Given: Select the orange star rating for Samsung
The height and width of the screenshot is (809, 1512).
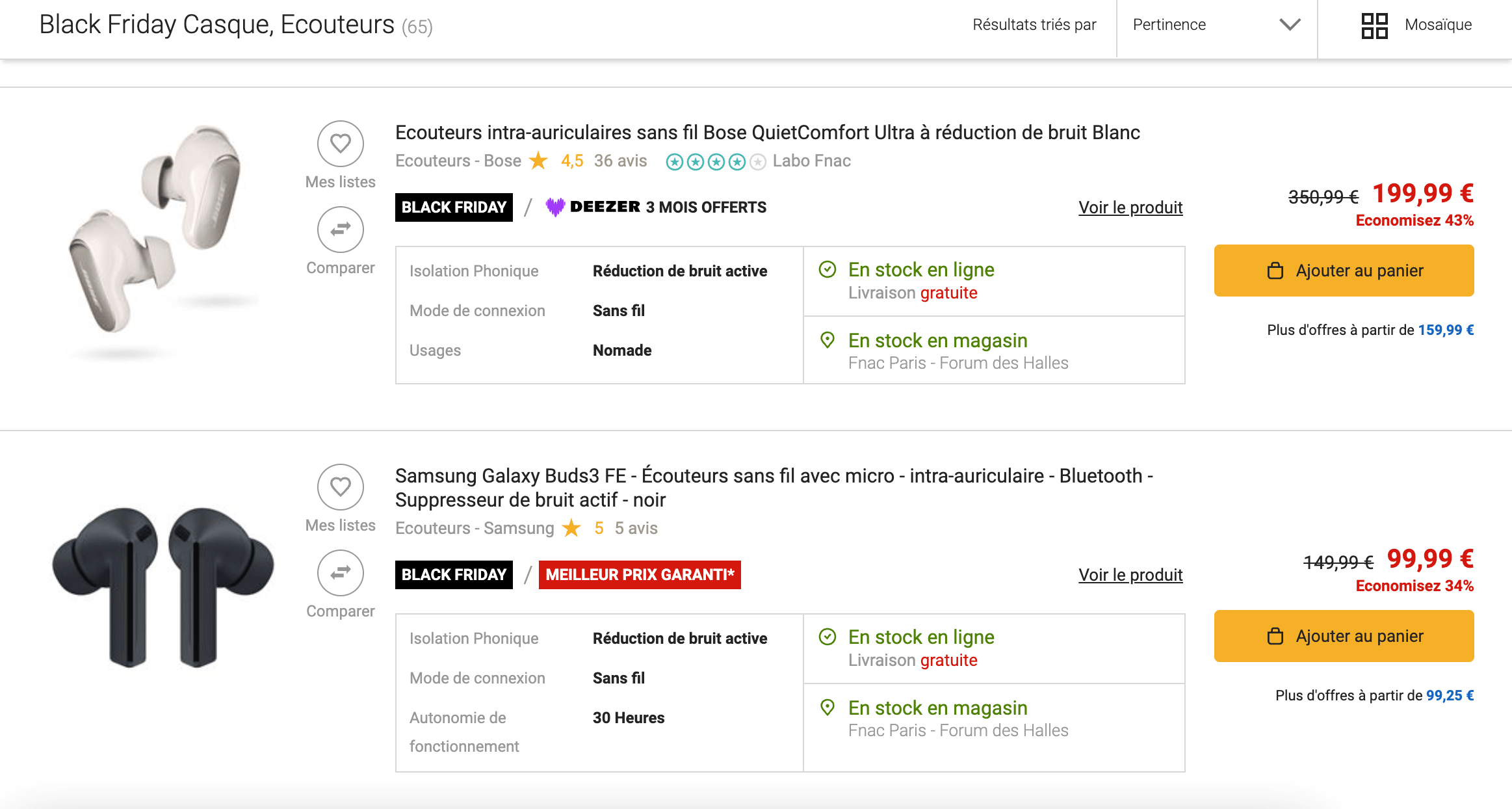Looking at the screenshot, I should point(571,528).
